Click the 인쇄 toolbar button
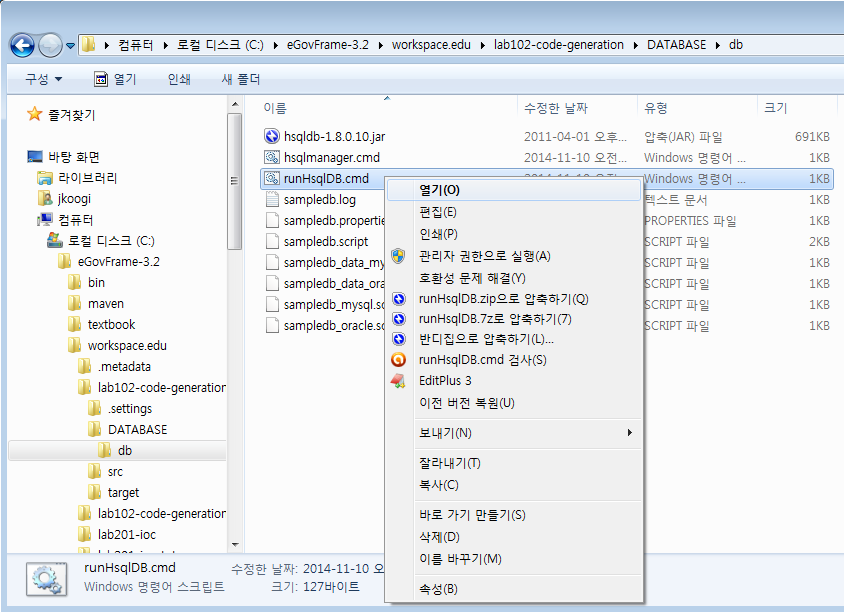 click(179, 79)
